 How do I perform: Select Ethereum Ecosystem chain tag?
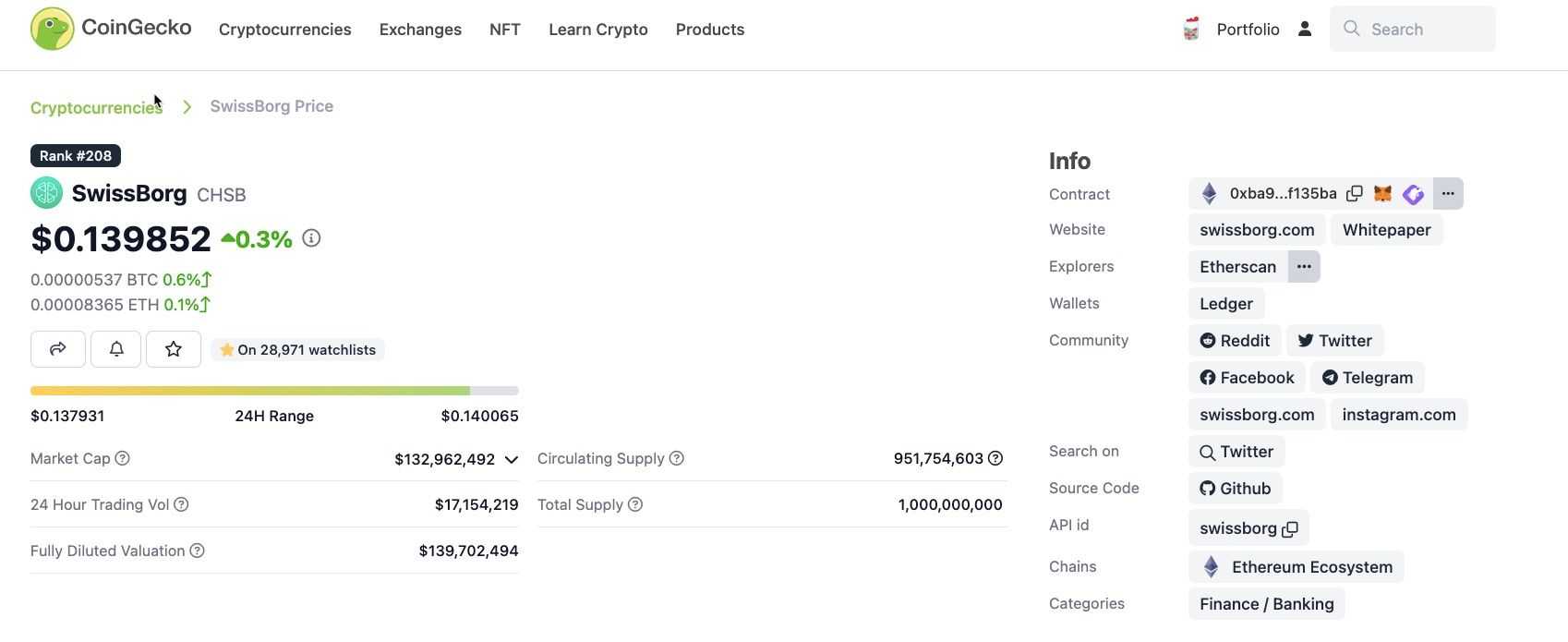(x=1297, y=567)
